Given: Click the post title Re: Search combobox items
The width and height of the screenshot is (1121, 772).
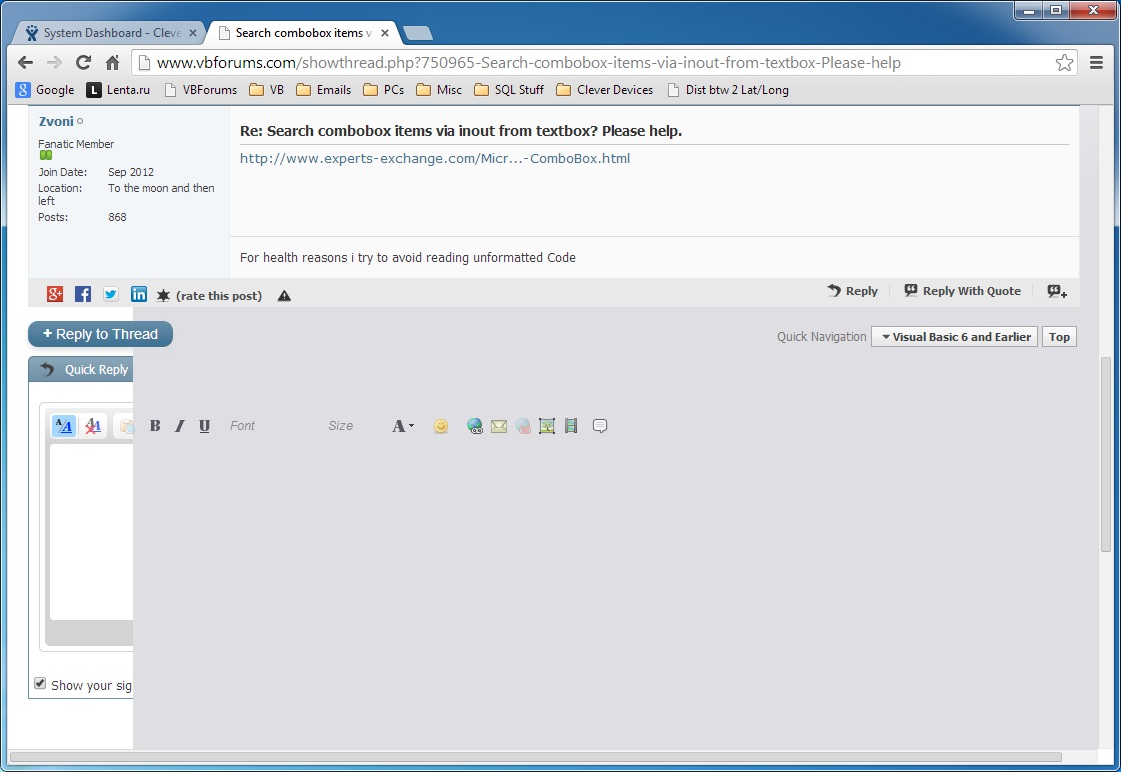Looking at the screenshot, I should click(460, 131).
